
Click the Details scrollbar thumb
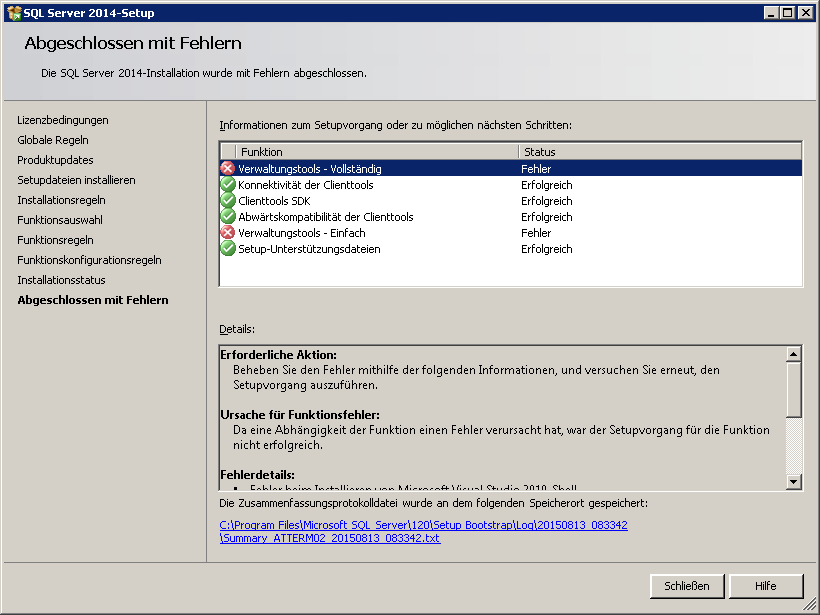[x=793, y=390]
